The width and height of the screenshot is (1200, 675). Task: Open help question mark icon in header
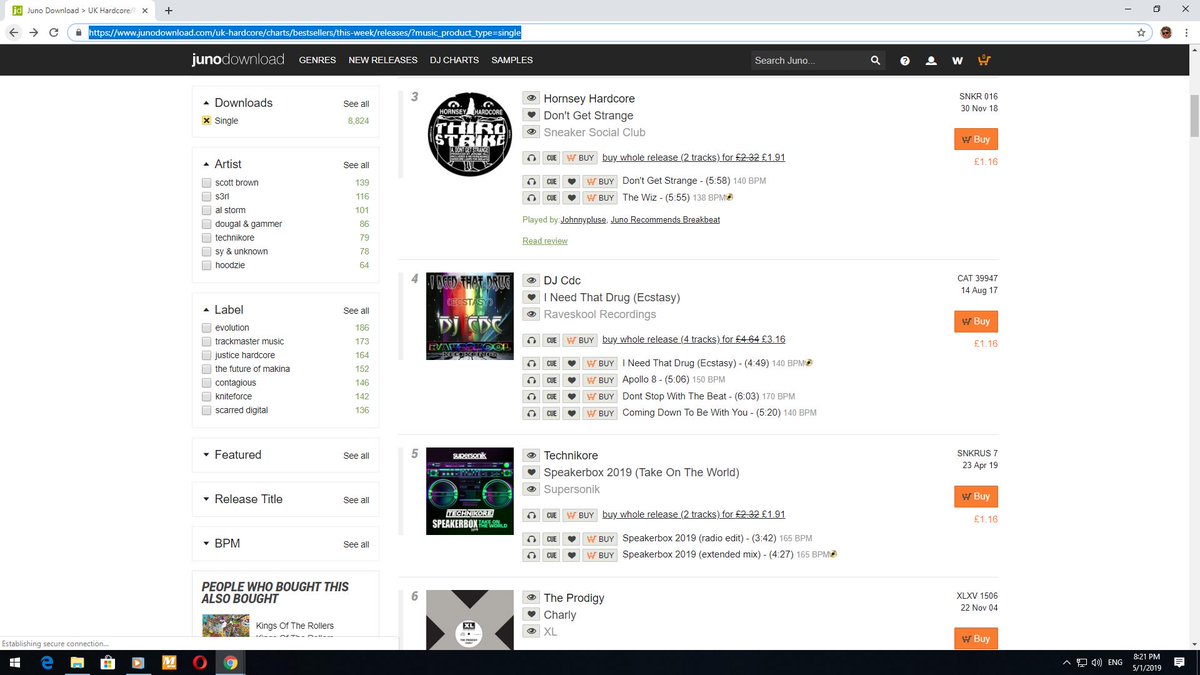(x=905, y=60)
